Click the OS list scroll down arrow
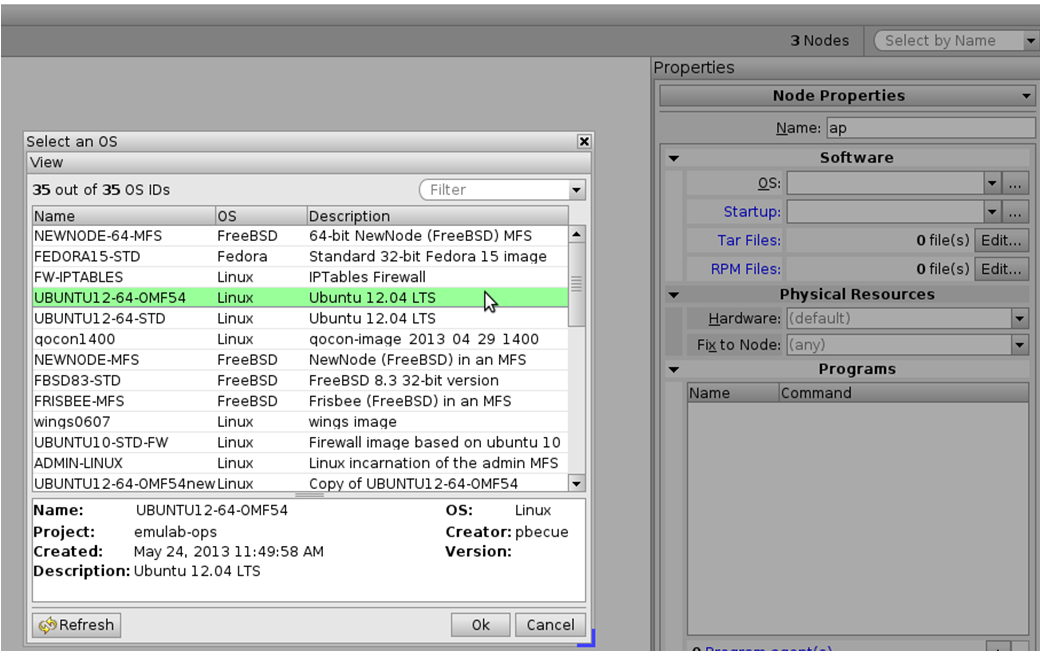The width and height of the screenshot is (1041, 652). [576, 483]
